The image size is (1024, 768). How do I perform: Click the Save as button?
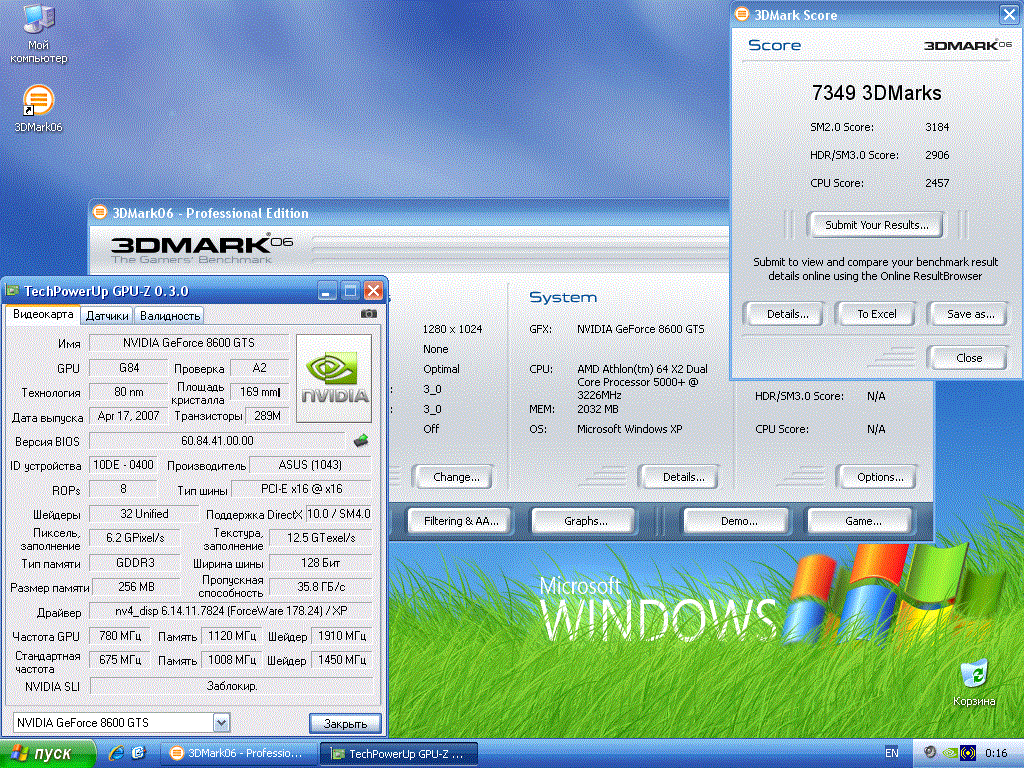tap(970, 313)
